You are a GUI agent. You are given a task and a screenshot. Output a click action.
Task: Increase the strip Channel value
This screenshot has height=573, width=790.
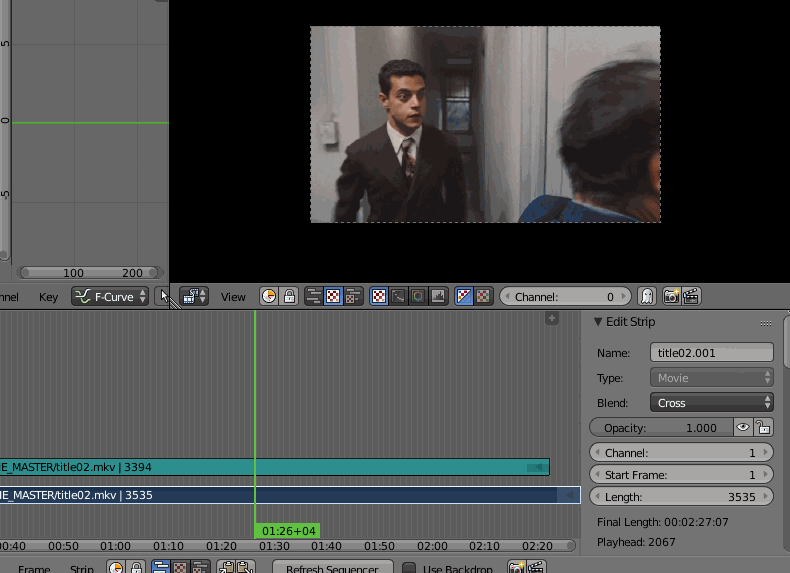(766, 453)
